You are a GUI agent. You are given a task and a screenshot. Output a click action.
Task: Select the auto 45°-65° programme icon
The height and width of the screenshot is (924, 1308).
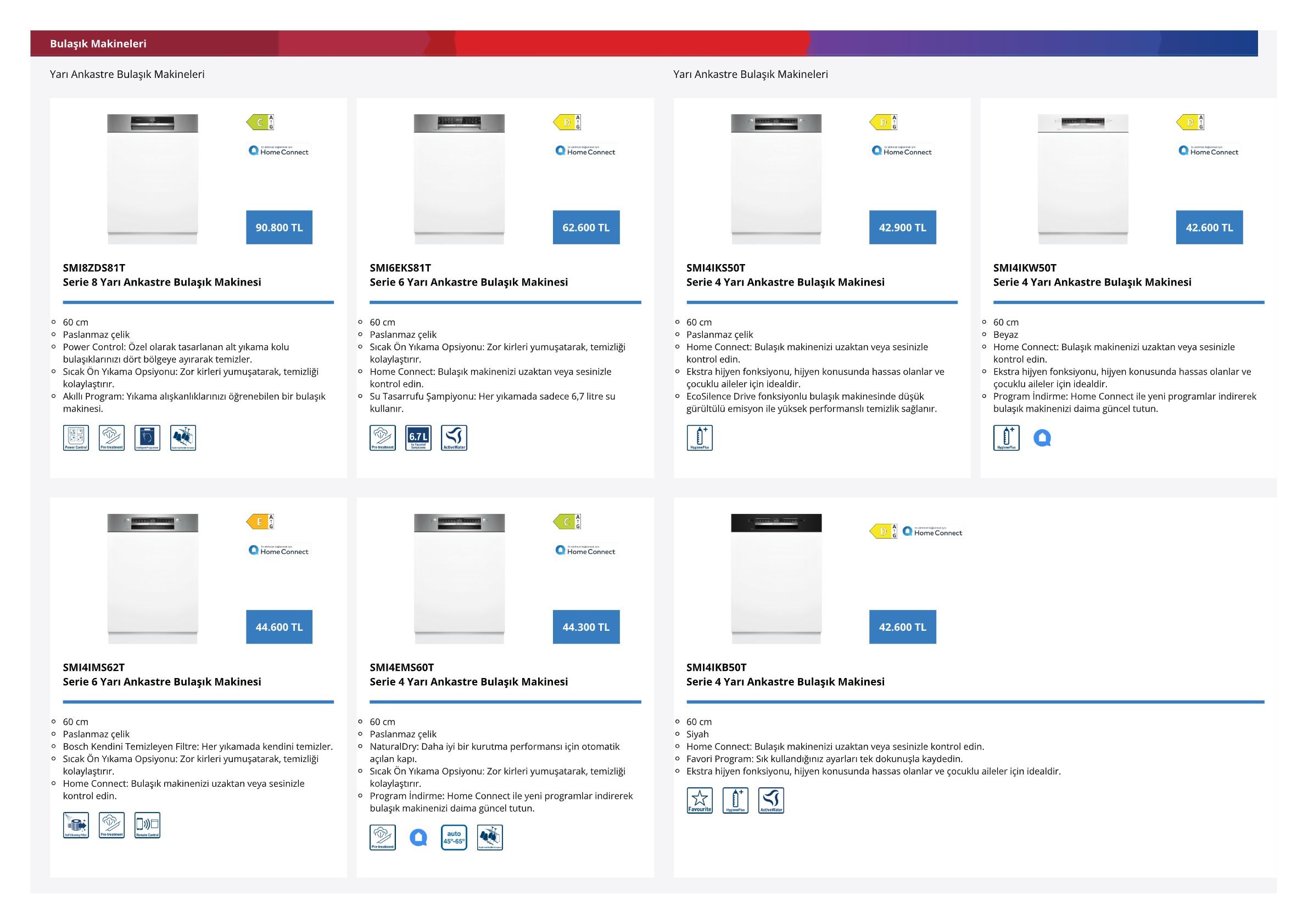click(x=454, y=837)
